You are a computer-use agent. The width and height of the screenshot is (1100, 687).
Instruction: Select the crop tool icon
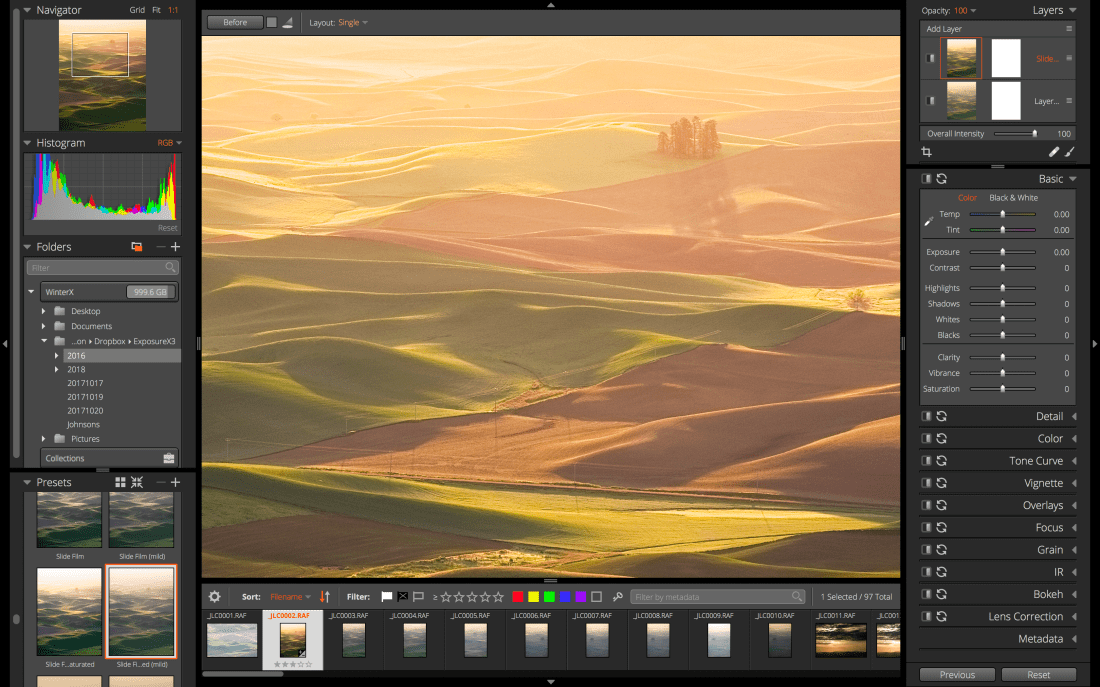point(927,152)
